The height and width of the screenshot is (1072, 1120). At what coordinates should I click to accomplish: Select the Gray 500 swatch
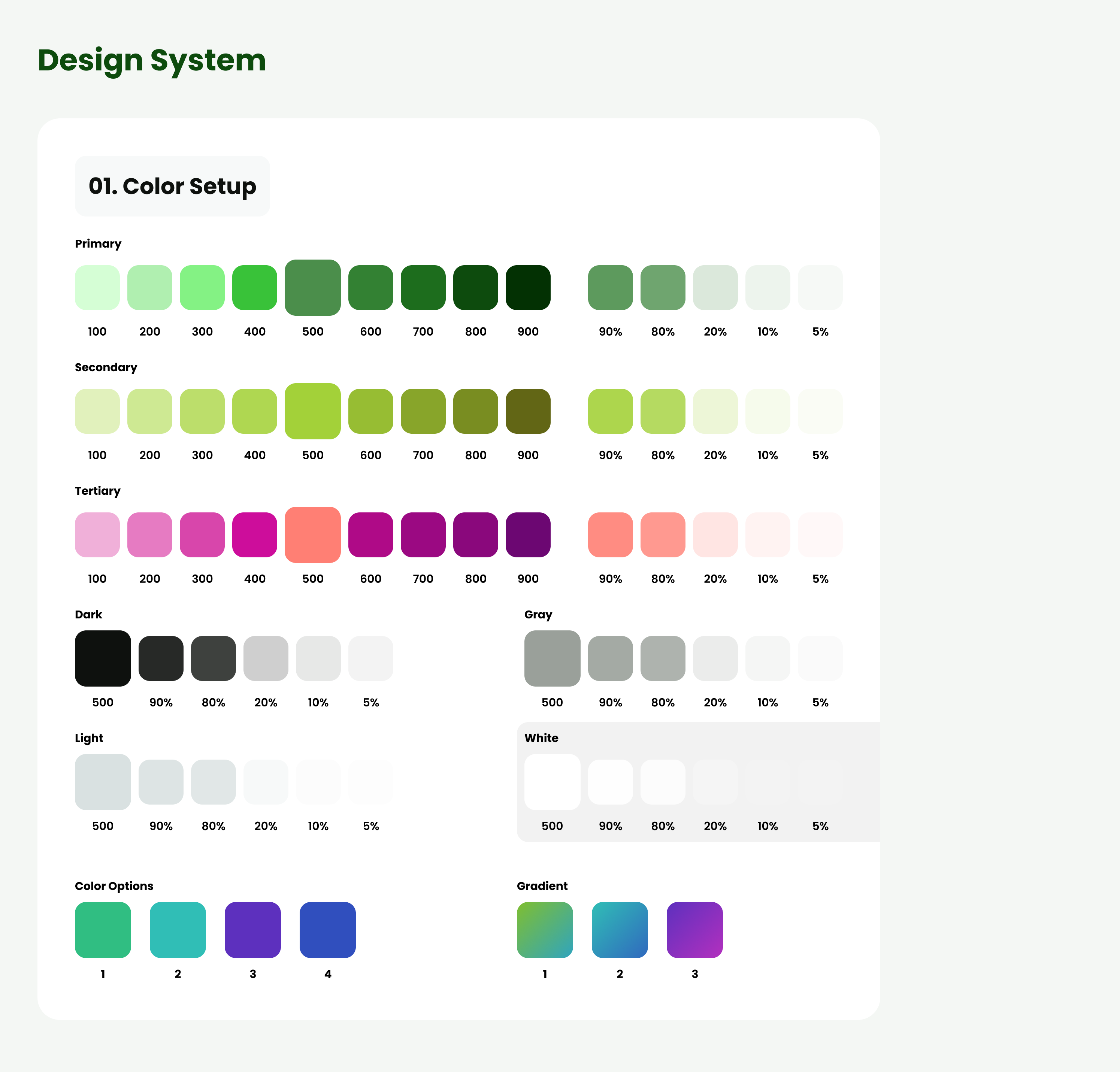(553, 658)
